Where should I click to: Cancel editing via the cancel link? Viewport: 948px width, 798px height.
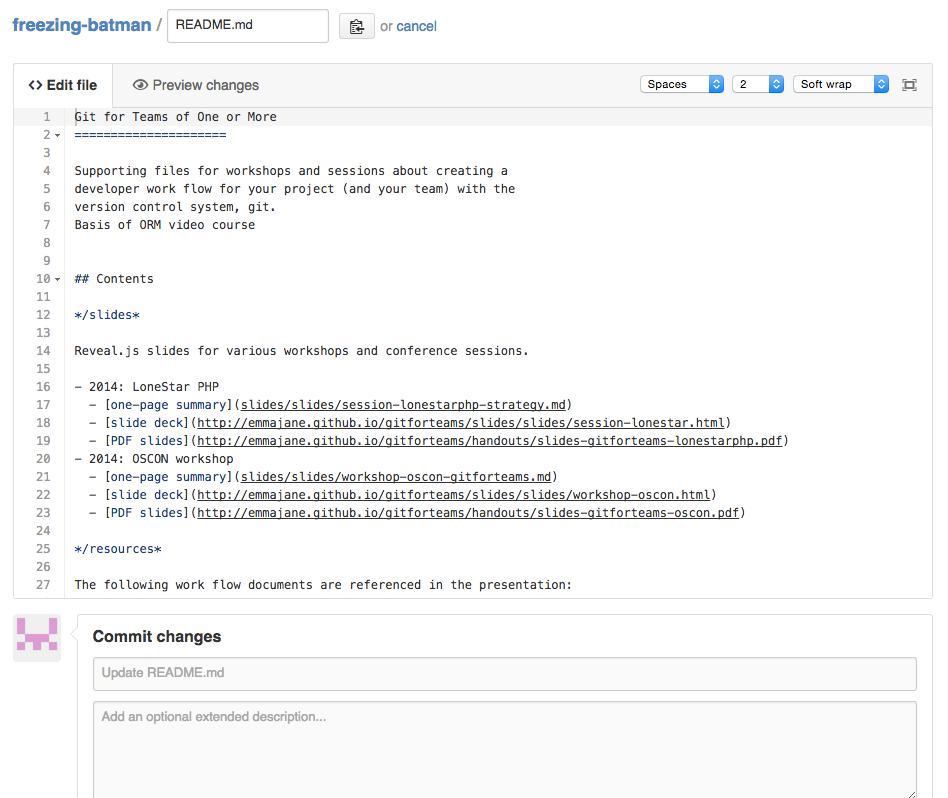[x=417, y=26]
